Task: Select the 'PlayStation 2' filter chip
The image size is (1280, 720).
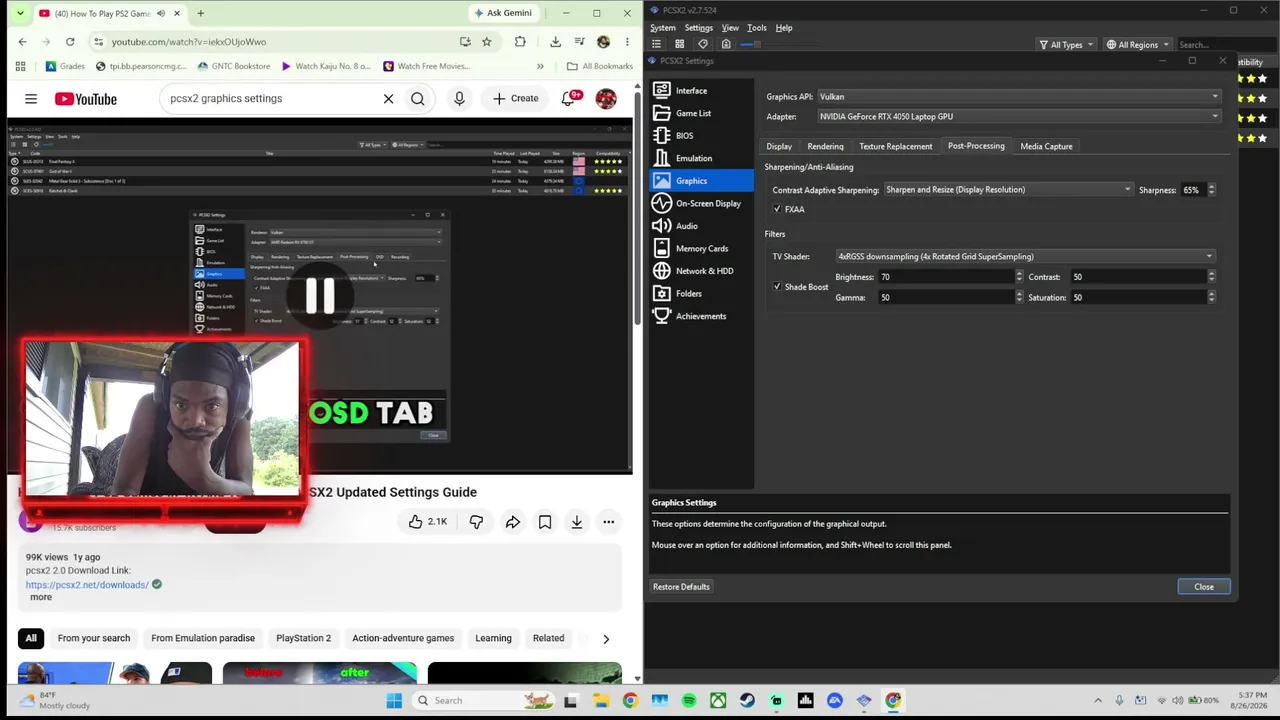Action: [303, 638]
